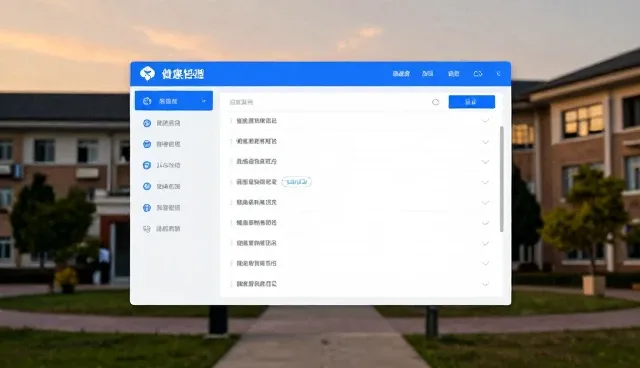Click the vertical scrollbar beside the list
The image size is (640, 368).
(502, 179)
